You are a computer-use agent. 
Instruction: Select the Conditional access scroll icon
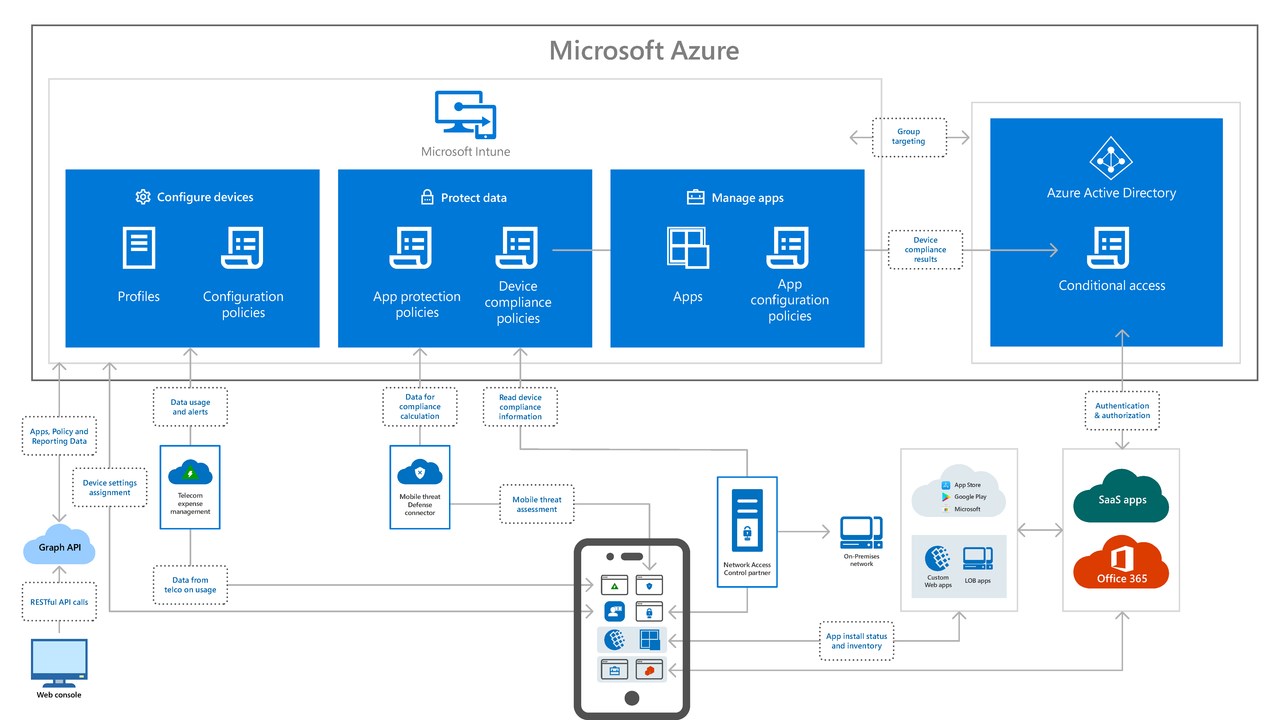pos(1108,248)
